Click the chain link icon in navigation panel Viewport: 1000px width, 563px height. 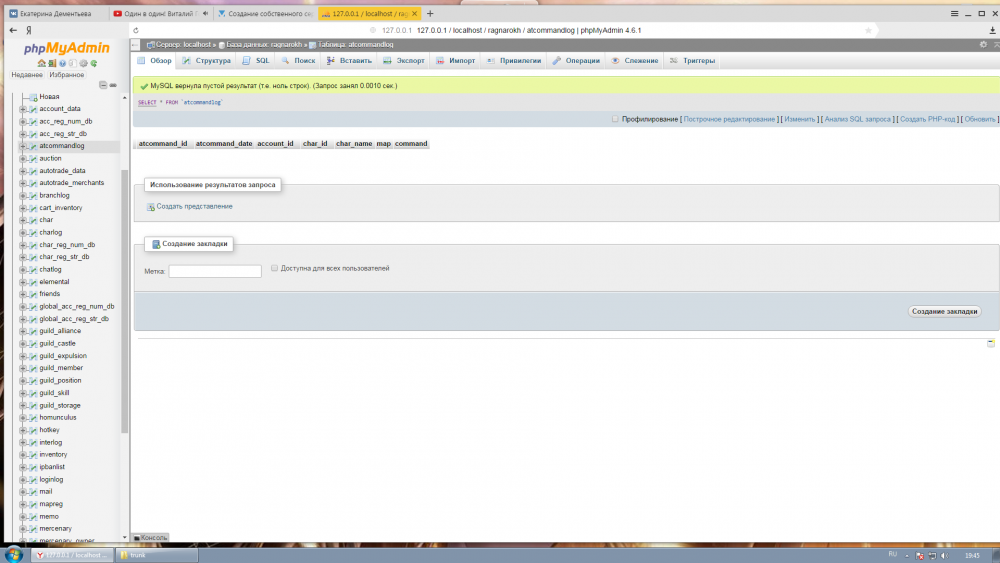113,85
